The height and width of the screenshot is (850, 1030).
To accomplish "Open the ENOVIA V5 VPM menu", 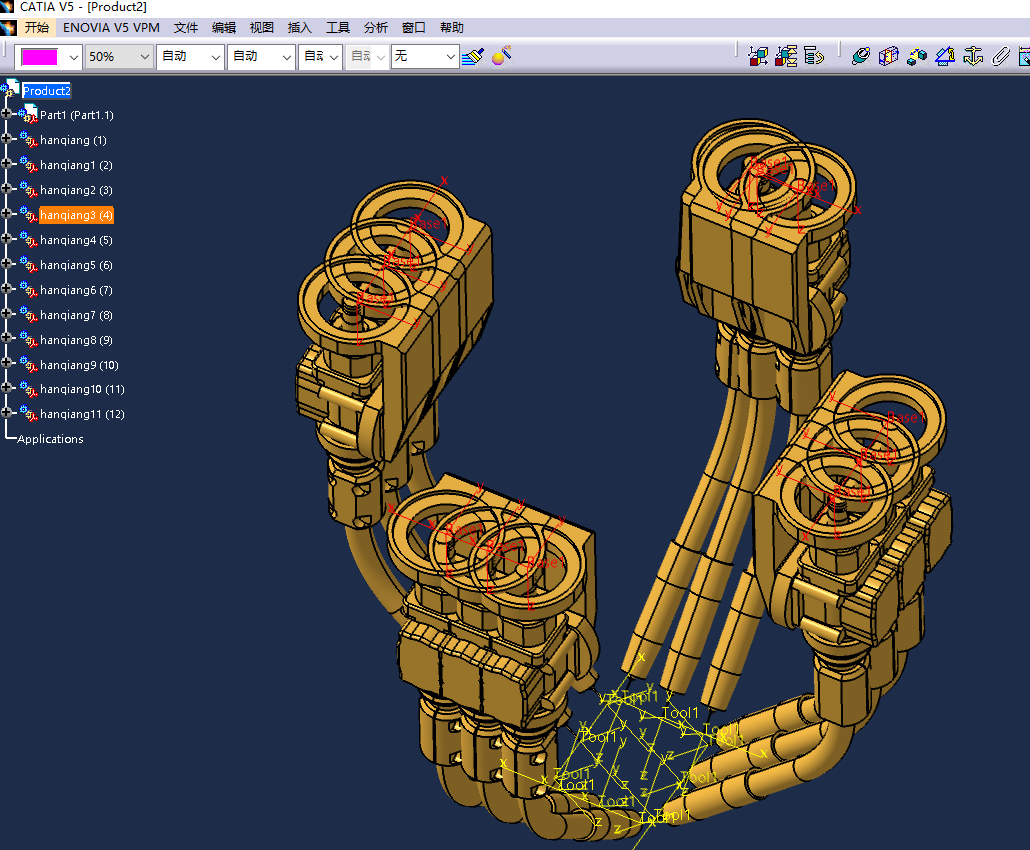I will pos(111,28).
